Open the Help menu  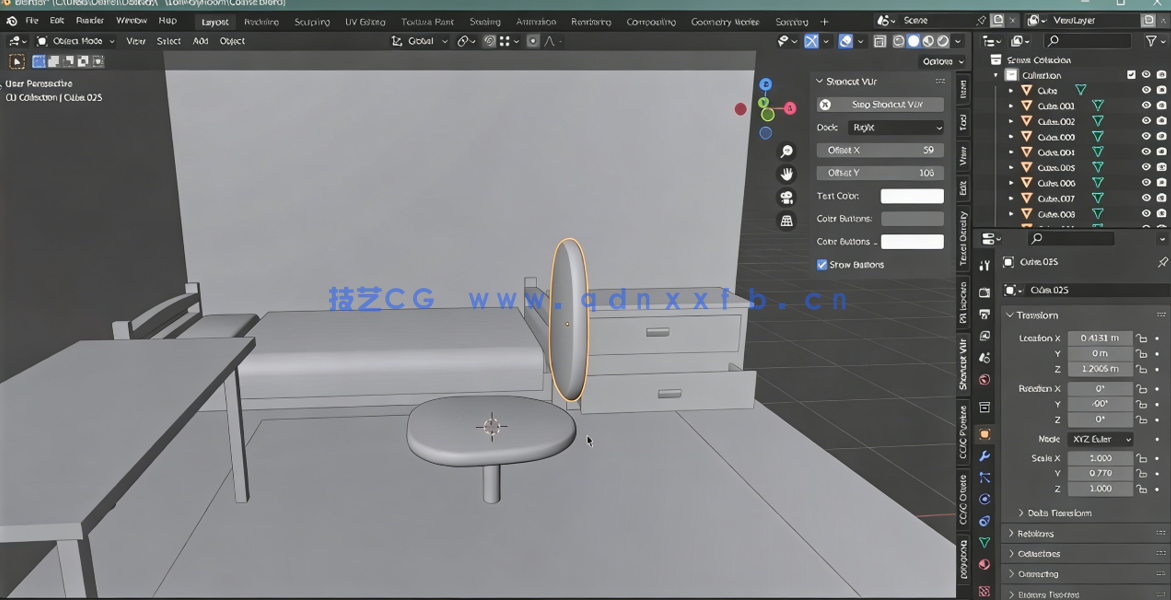point(166,20)
